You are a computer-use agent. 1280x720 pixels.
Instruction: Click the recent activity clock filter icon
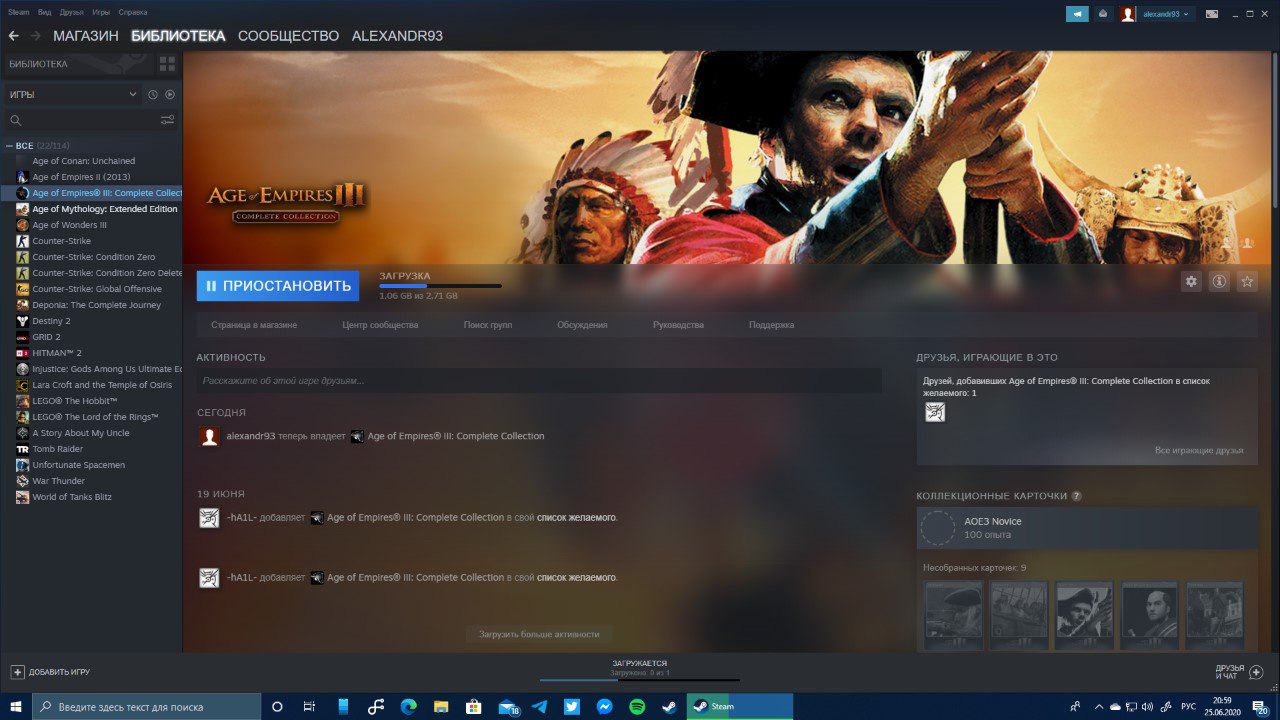[x=153, y=94]
